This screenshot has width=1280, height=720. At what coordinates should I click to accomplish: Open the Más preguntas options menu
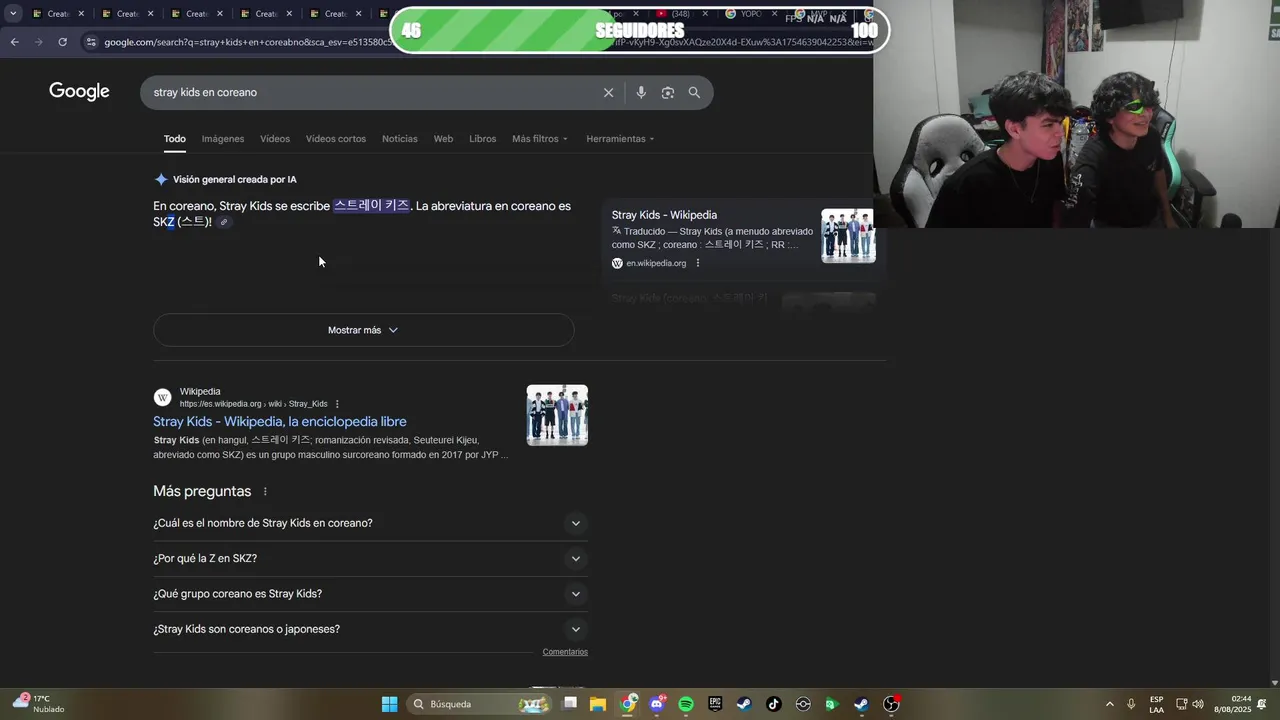(x=265, y=492)
